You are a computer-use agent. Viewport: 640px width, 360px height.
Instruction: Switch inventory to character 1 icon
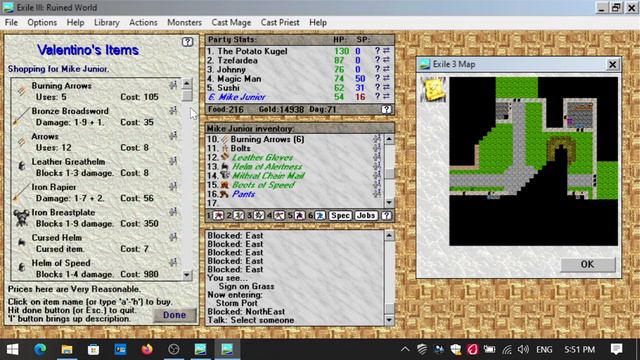[x=218, y=216]
